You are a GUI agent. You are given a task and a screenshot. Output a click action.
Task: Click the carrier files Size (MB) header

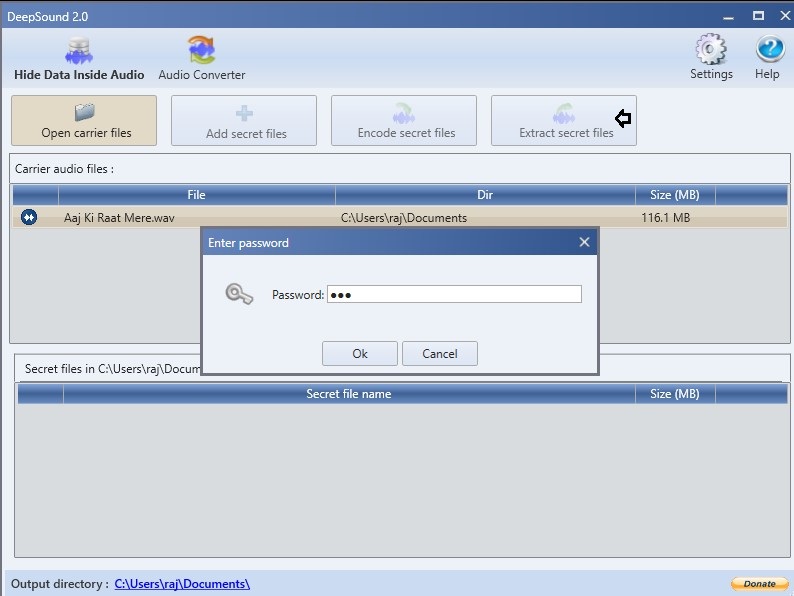tap(675, 195)
